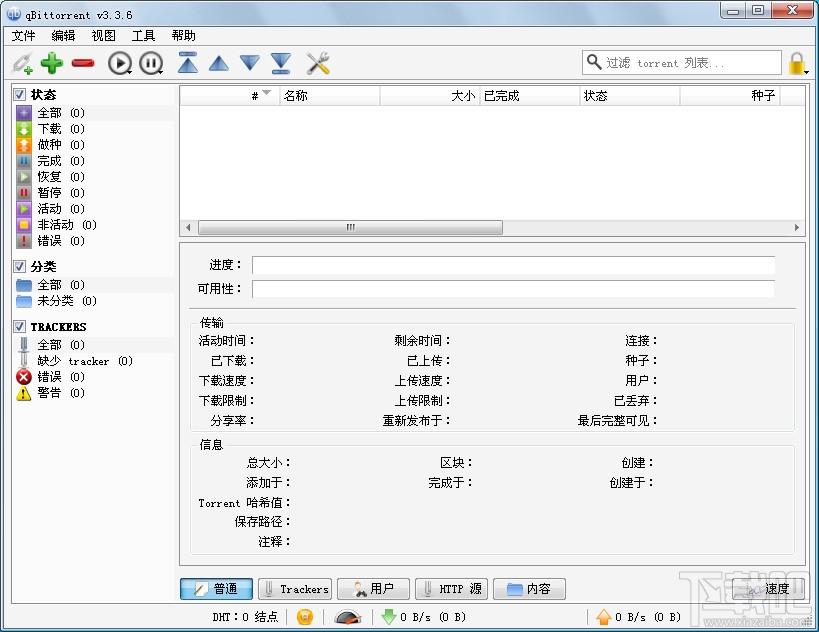Image resolution: width=819 pixels, height=632 pixels.
Task: Click the move down in queue icon
Action: pyautogui.click(x=250, y=63)
